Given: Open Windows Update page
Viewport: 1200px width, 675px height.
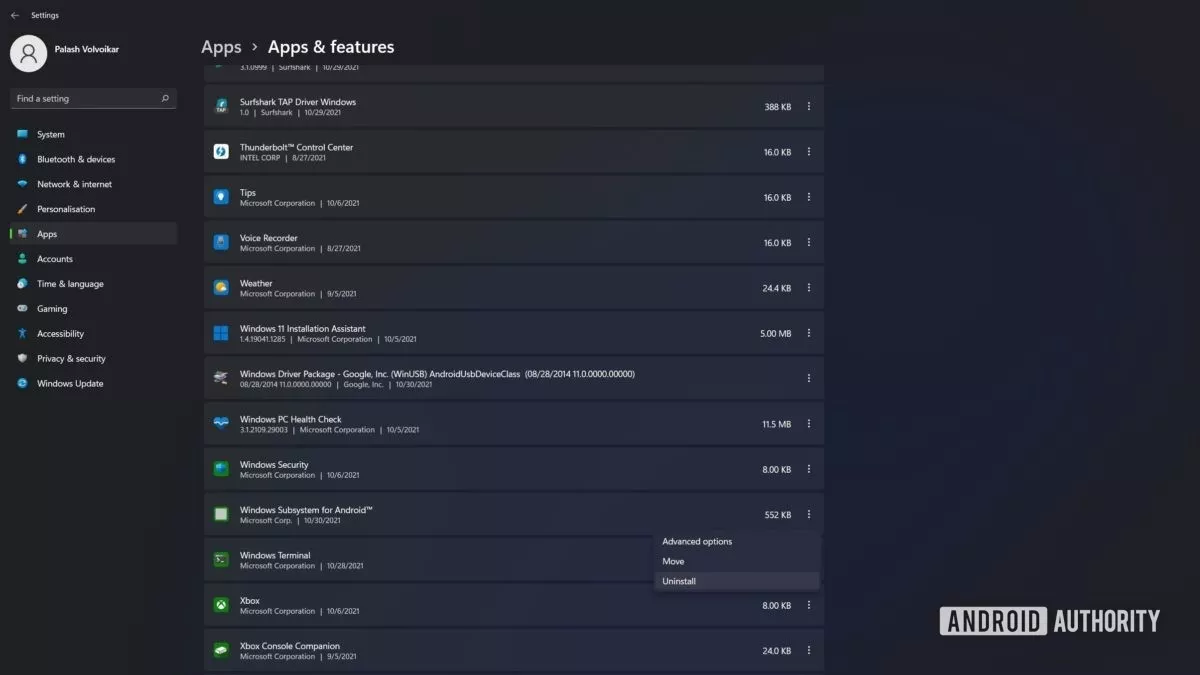Looking at the screenshot, I should pyautogui.click(x=93, y=384).
